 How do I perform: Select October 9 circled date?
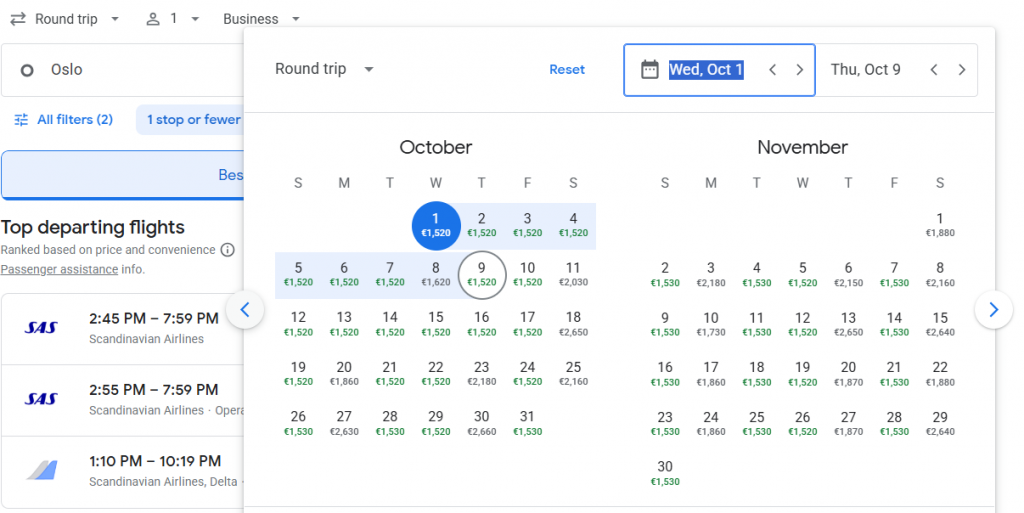(482, 275)
